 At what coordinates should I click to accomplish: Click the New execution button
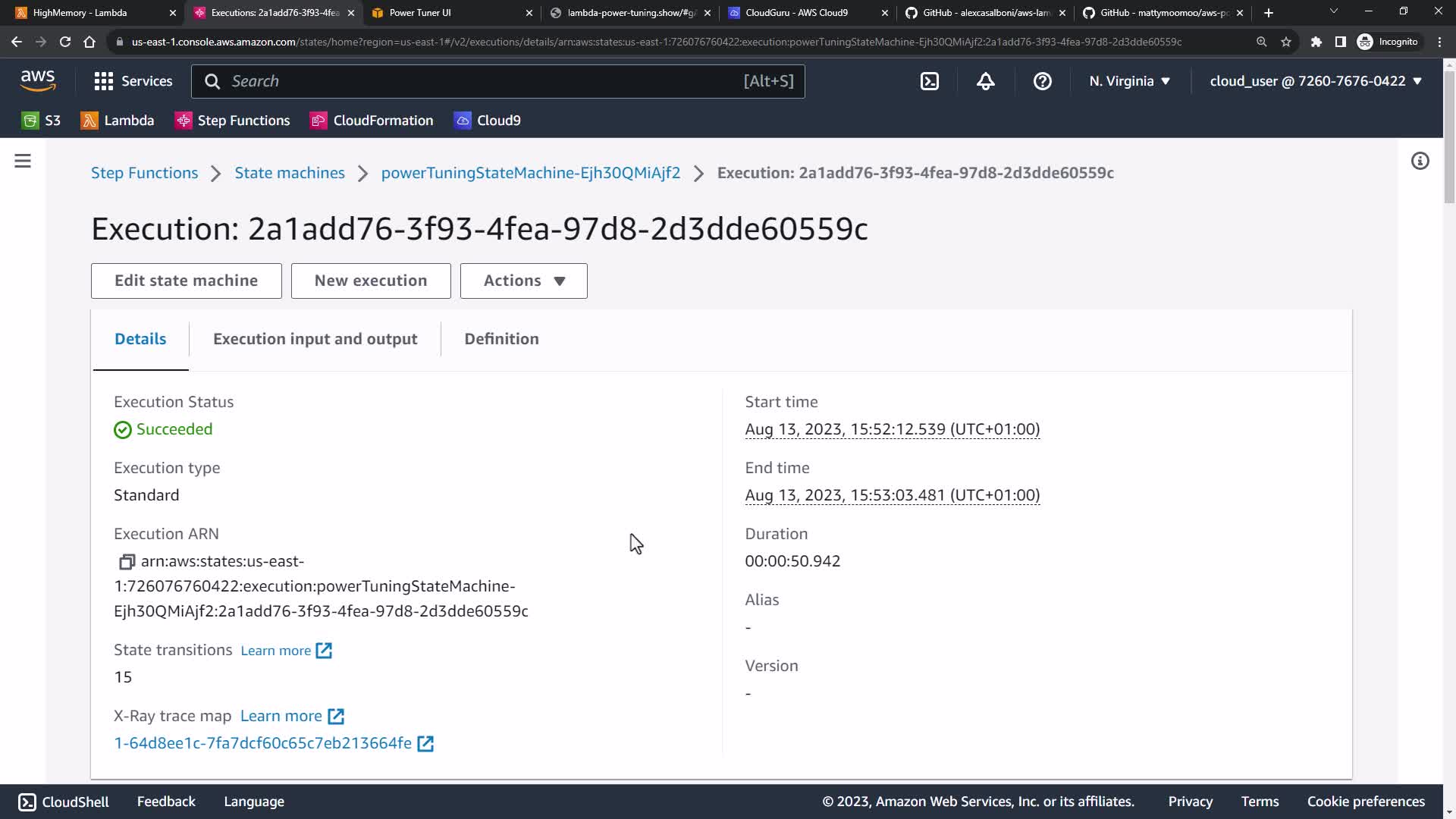pyautogui.click(x=371, y=281)
